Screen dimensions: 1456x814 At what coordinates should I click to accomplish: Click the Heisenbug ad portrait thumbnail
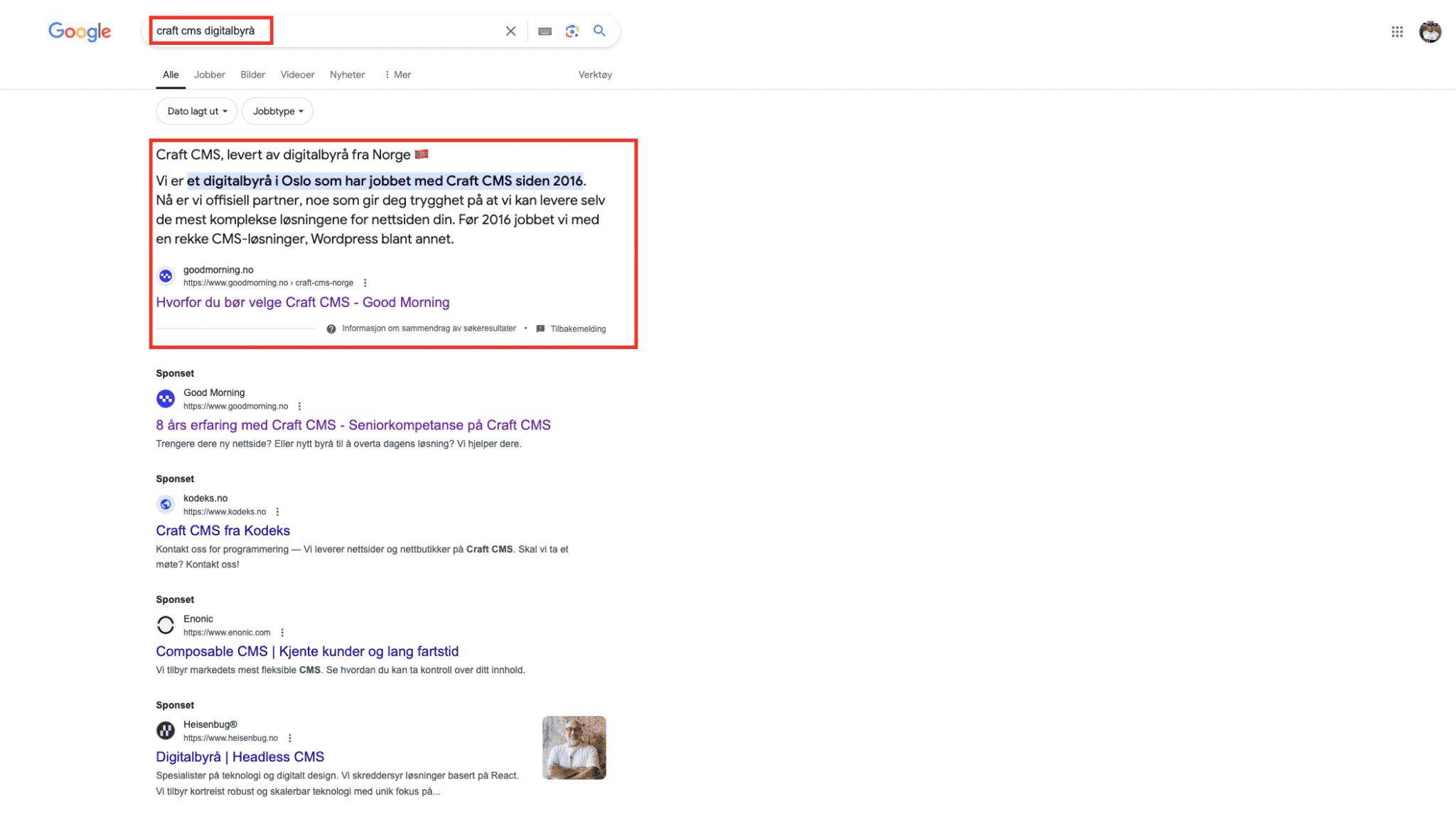point(574,748)
